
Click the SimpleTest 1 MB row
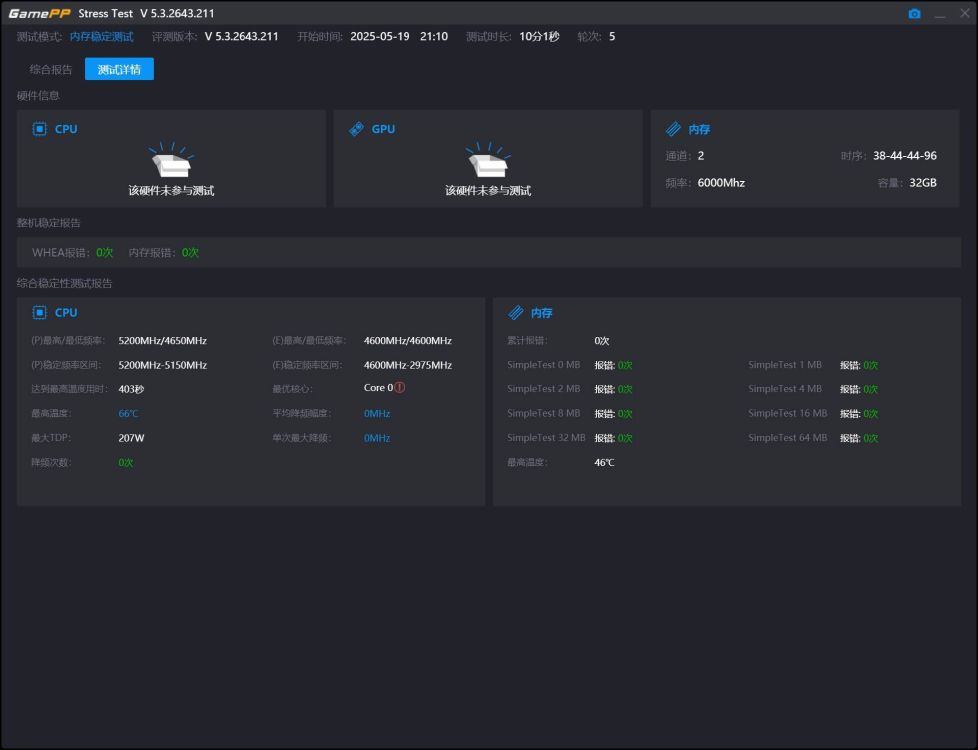[x=813, y=365]
